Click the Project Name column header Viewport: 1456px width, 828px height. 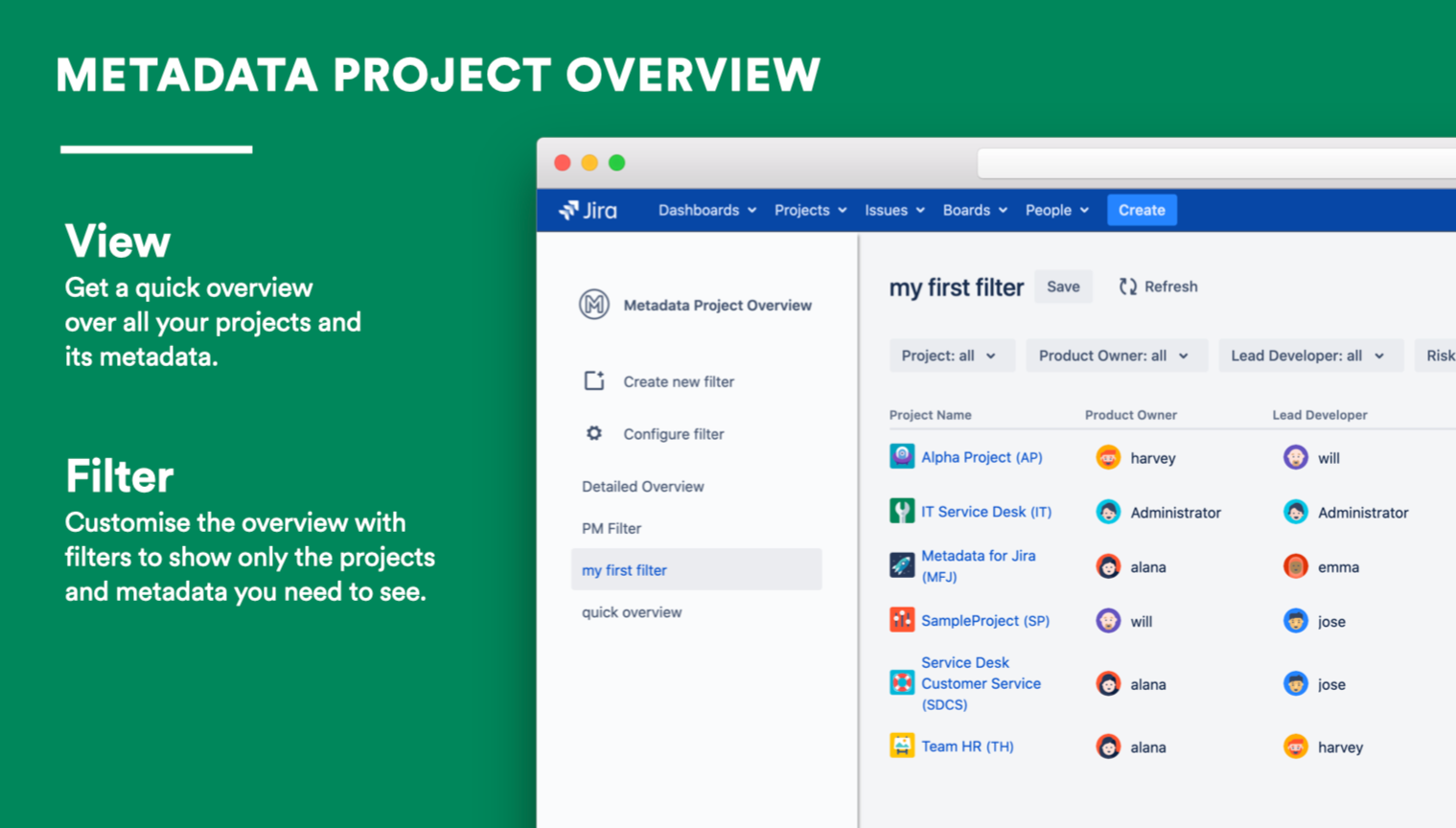[931, 415]
